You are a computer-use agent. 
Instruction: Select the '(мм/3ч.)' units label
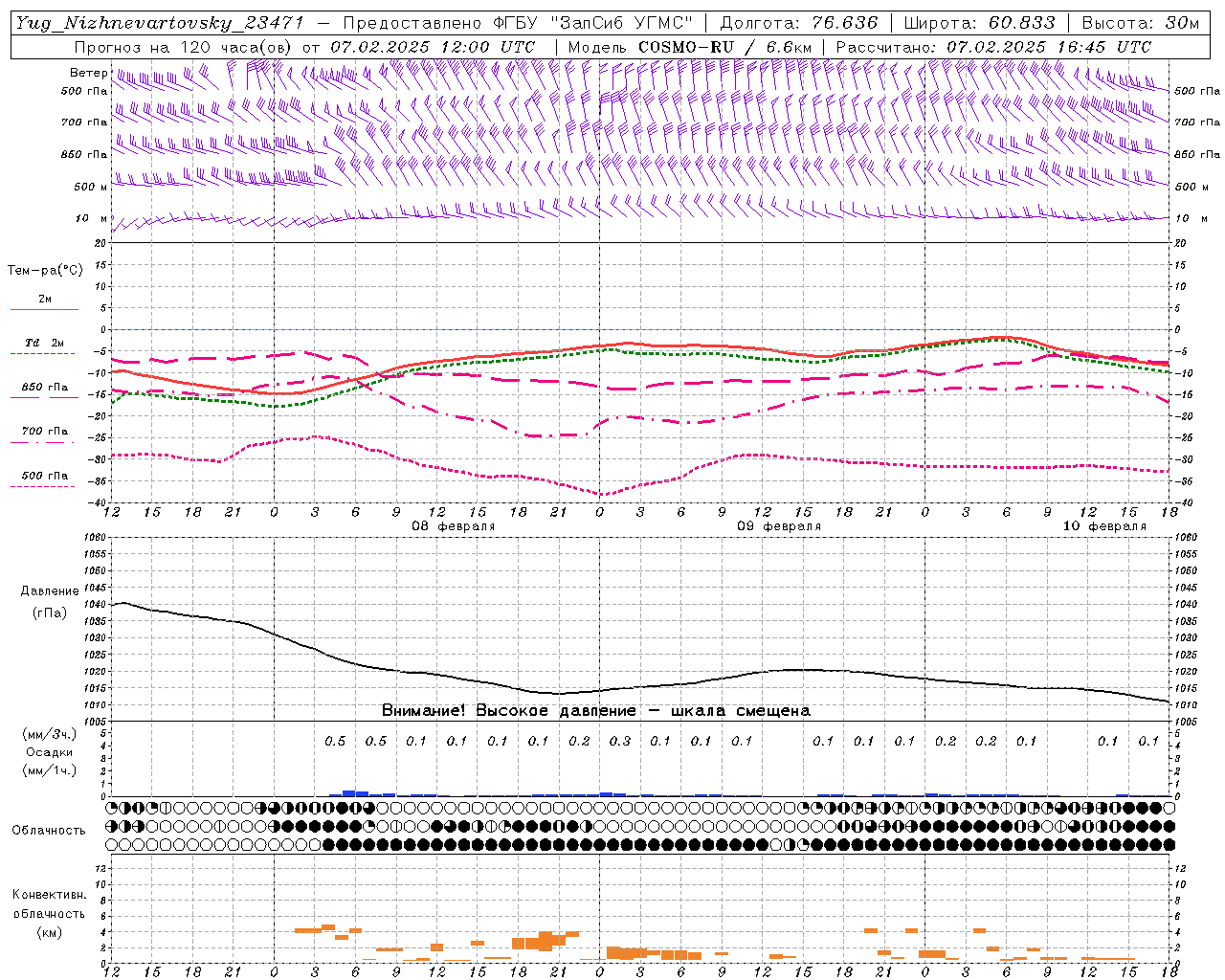50,734
